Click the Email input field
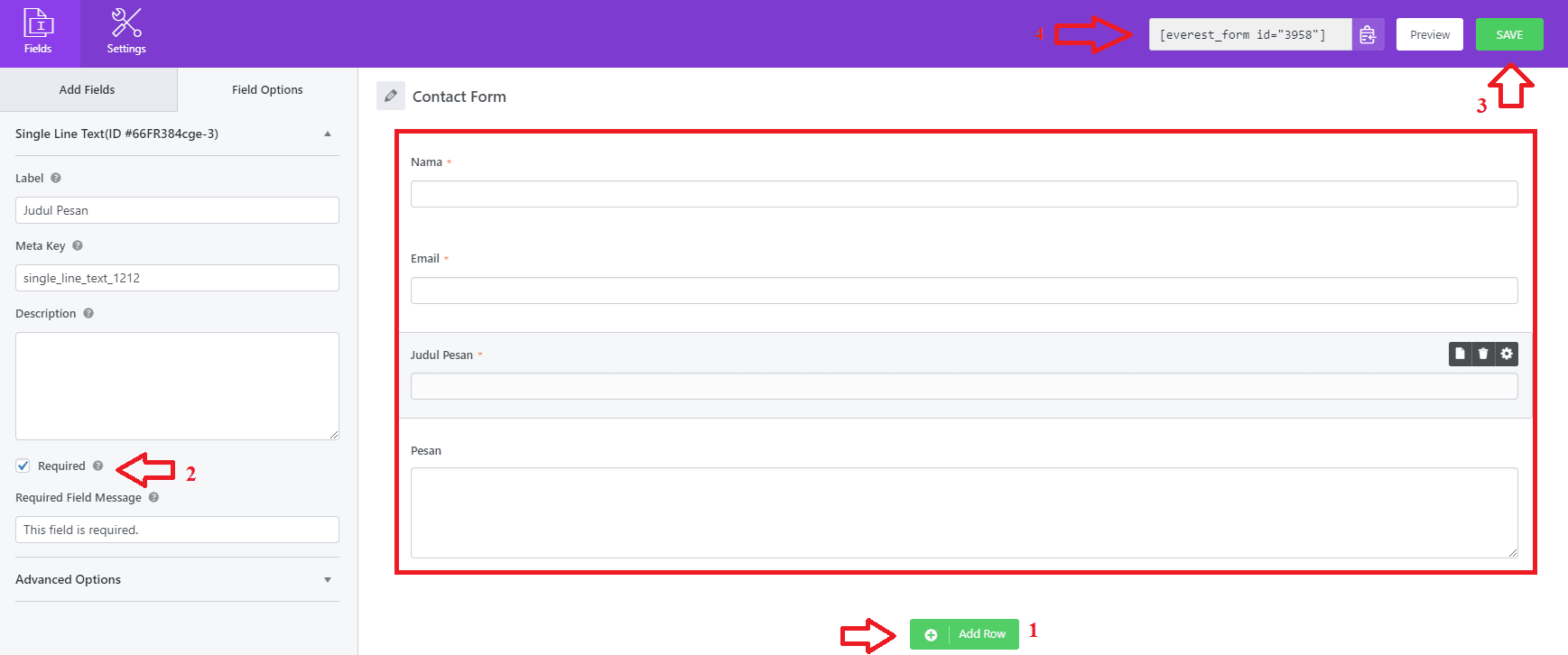This screenshot has height=655, width=1568. (x=964, y=291)
